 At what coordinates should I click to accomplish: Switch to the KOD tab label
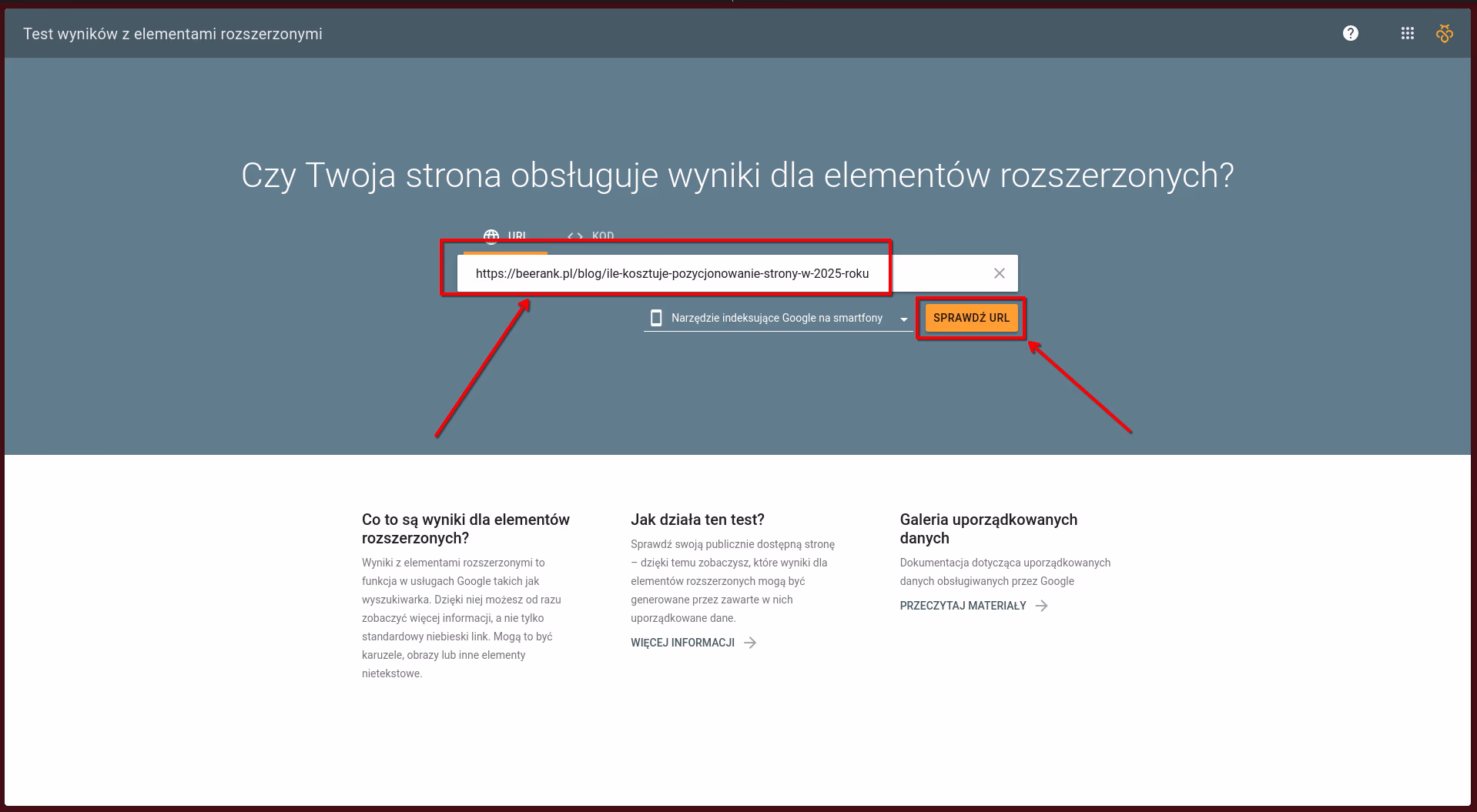tap(602, 236)
